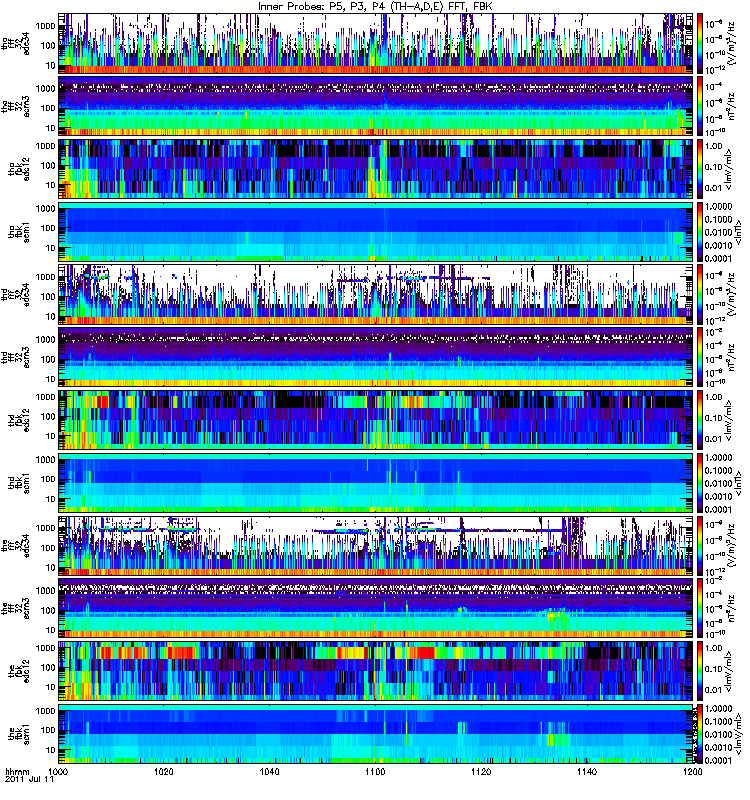Click the 'thd fbk edc12' y-axis label

(x=19, y=420)
